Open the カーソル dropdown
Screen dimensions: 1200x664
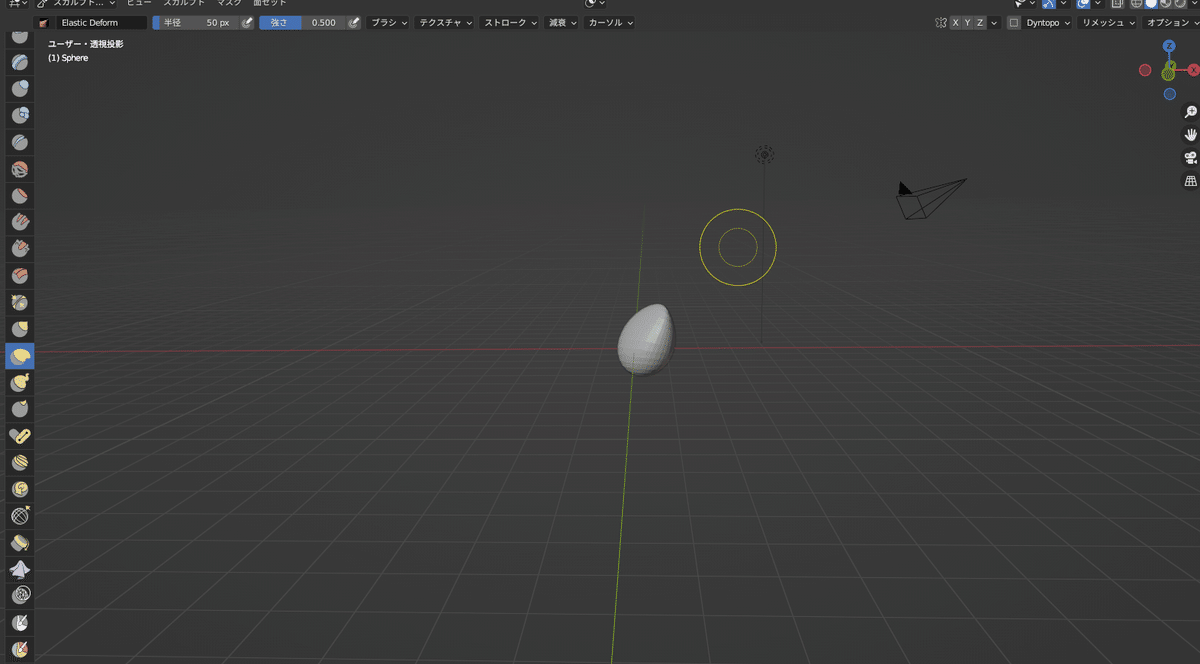(609, 22)
